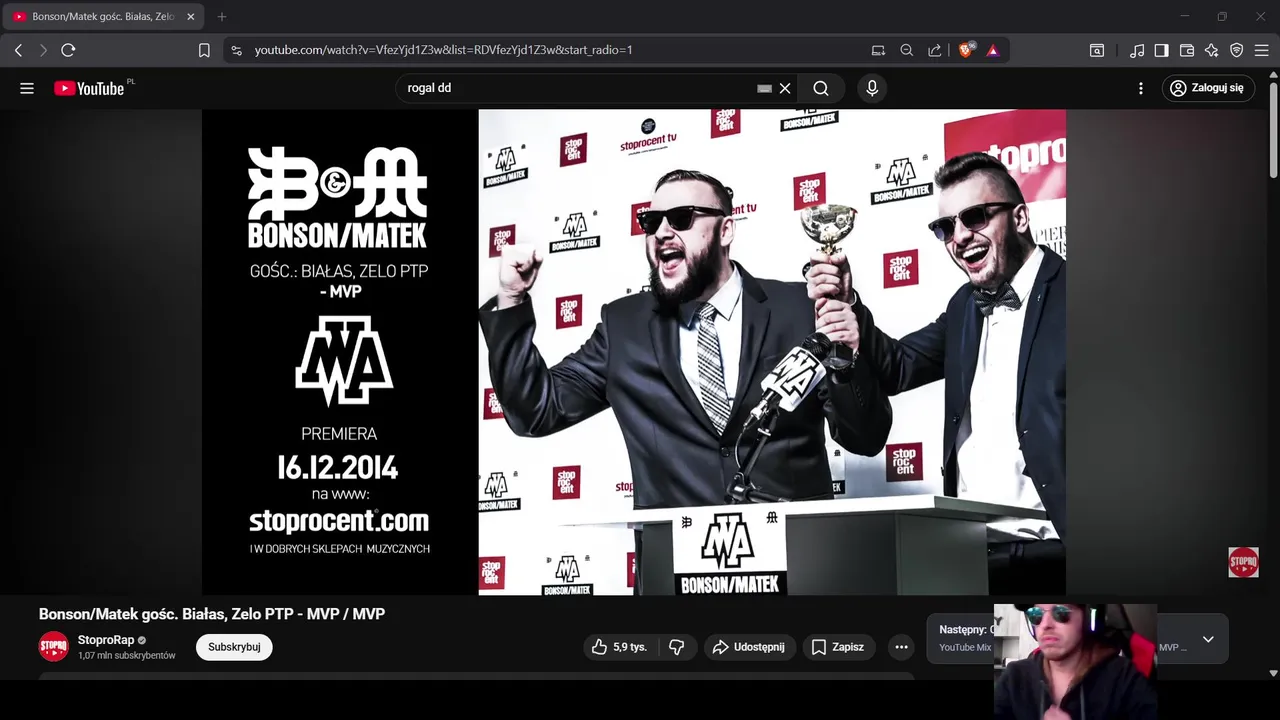Open the StoproRap channel avatar
The image size is (1280, 720).
[54, 647]
